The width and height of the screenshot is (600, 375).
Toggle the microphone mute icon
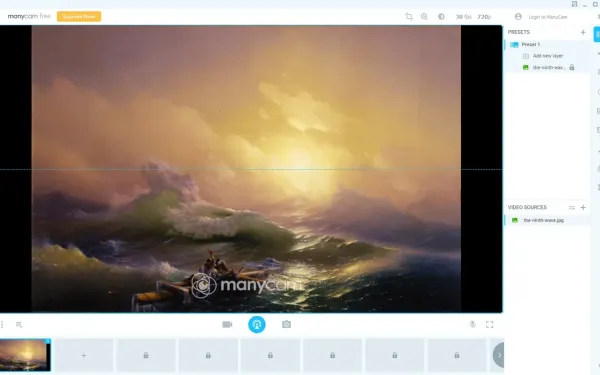(x=473, y=324)
